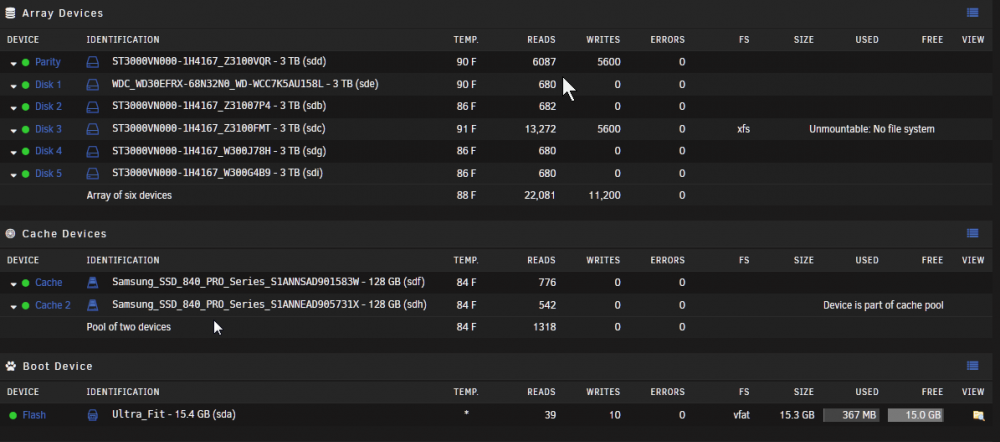The width and height of the screenshot is (1000, 442).
Task: Click the Flash used space 367 MB bar
Action: tap(851, 415)
